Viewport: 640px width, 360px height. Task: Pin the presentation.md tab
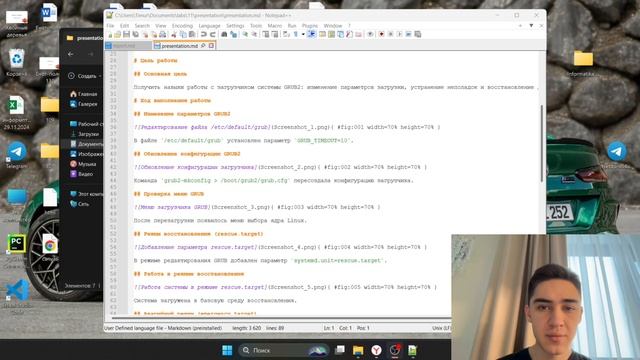coord(203,46)
